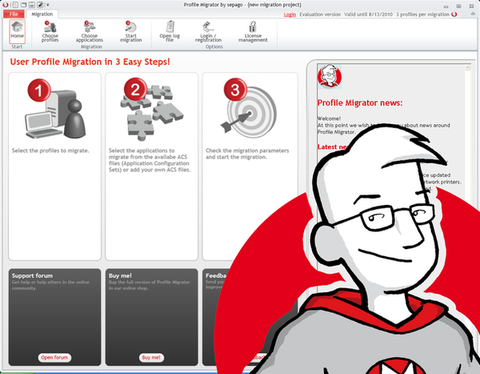This screenshot has height=374, width=480.
Task: Click the small mascot avatar in news panel
Action: pyautogui.click(x=329, y=76)
